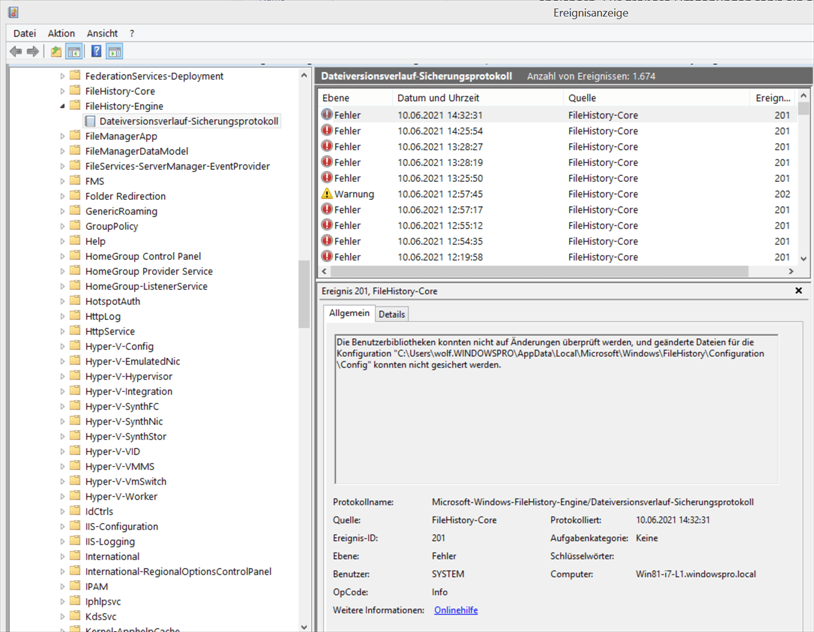Image resolution: width=814 pixels, height=632 pixels.
Task: Click the folder icon of GroupPolicy
Action: [x=75, y=226]
